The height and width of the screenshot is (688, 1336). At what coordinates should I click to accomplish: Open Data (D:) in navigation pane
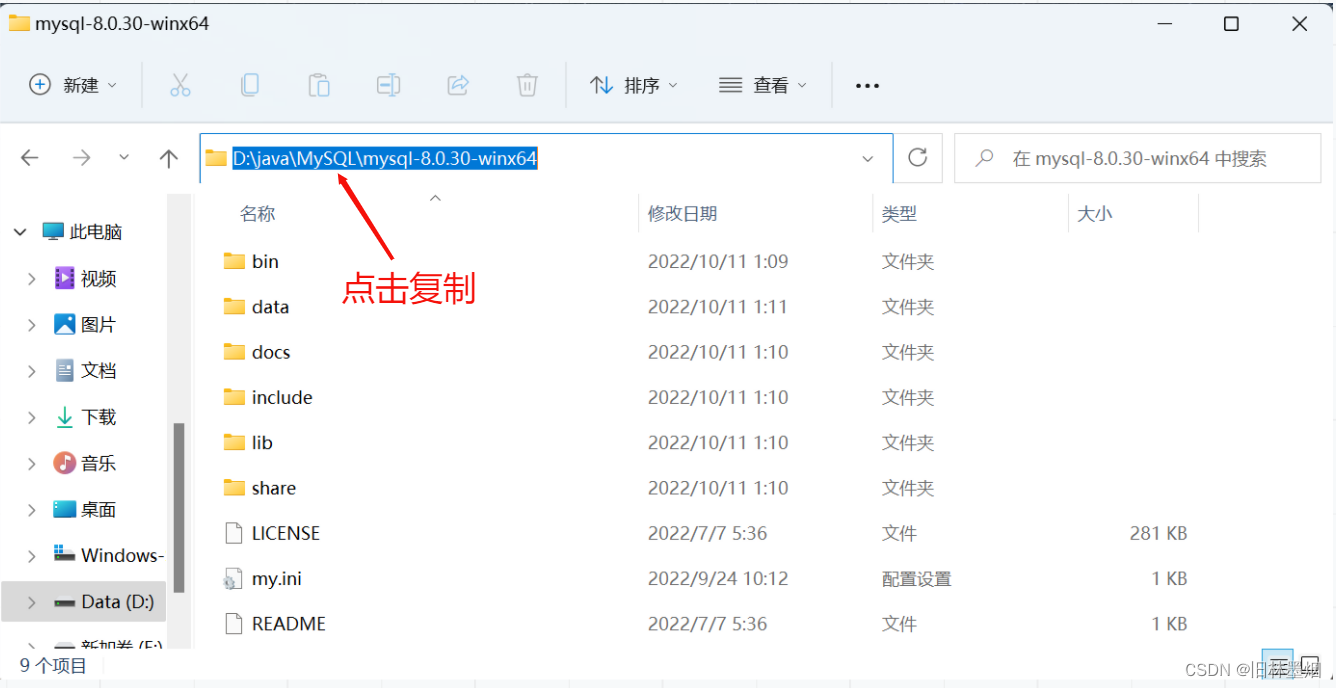pos(117,602)
